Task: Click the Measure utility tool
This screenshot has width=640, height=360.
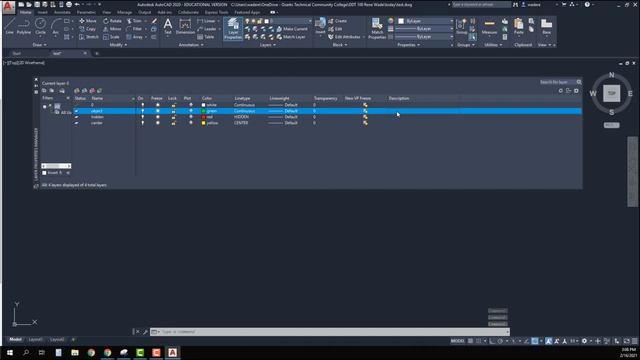Action: click(x=489, y=27)
